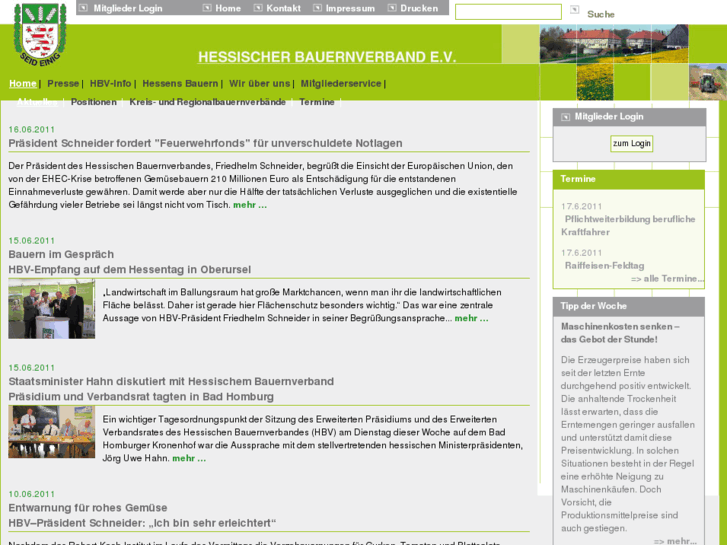Viewport: 727px width, 545px height.
Task: Click Tipp der Woche panel header
Action: click(x=629, y=306)
